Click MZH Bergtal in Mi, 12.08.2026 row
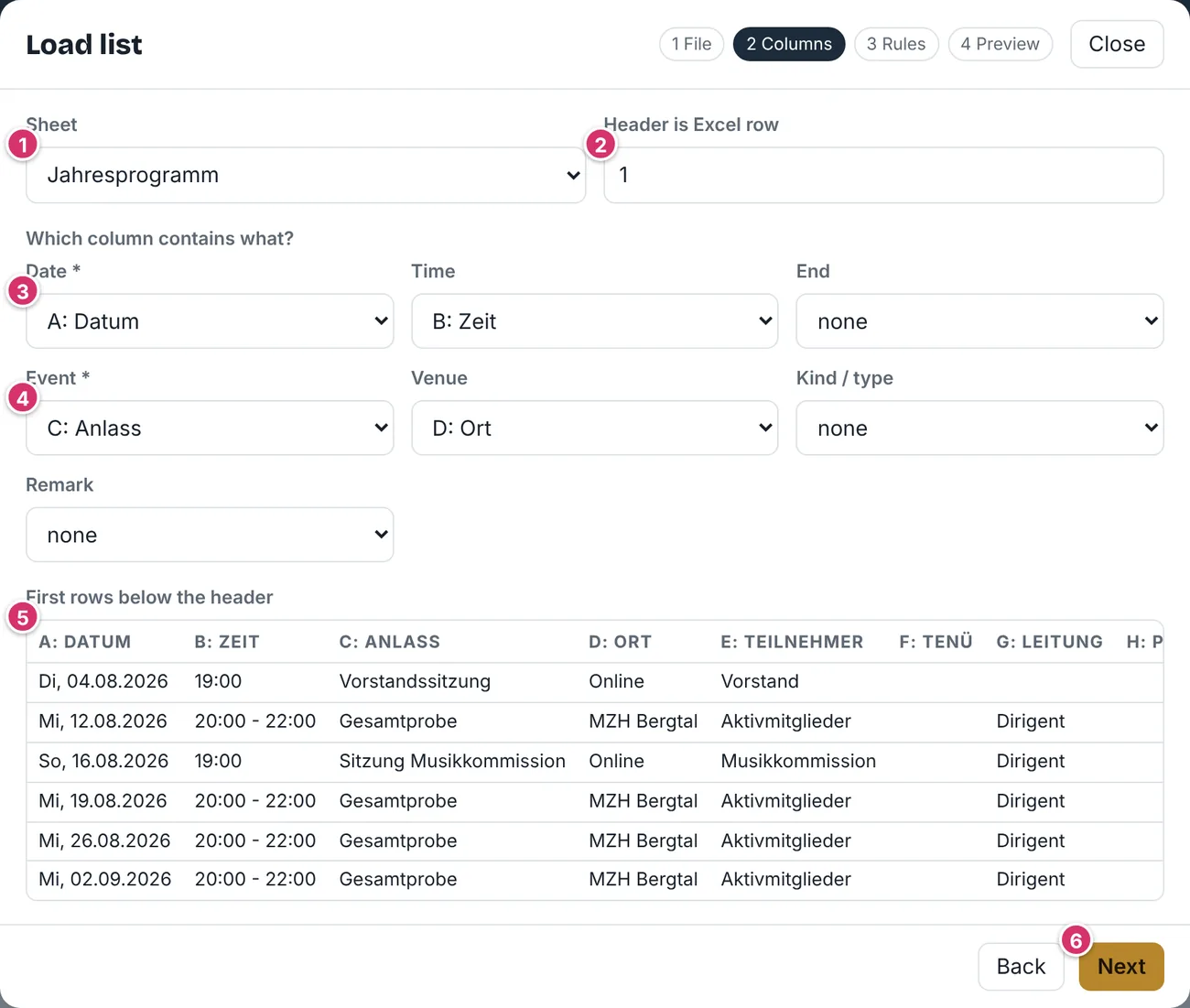The width and height of the screenshot is (1190, 1008). [643, 721]
